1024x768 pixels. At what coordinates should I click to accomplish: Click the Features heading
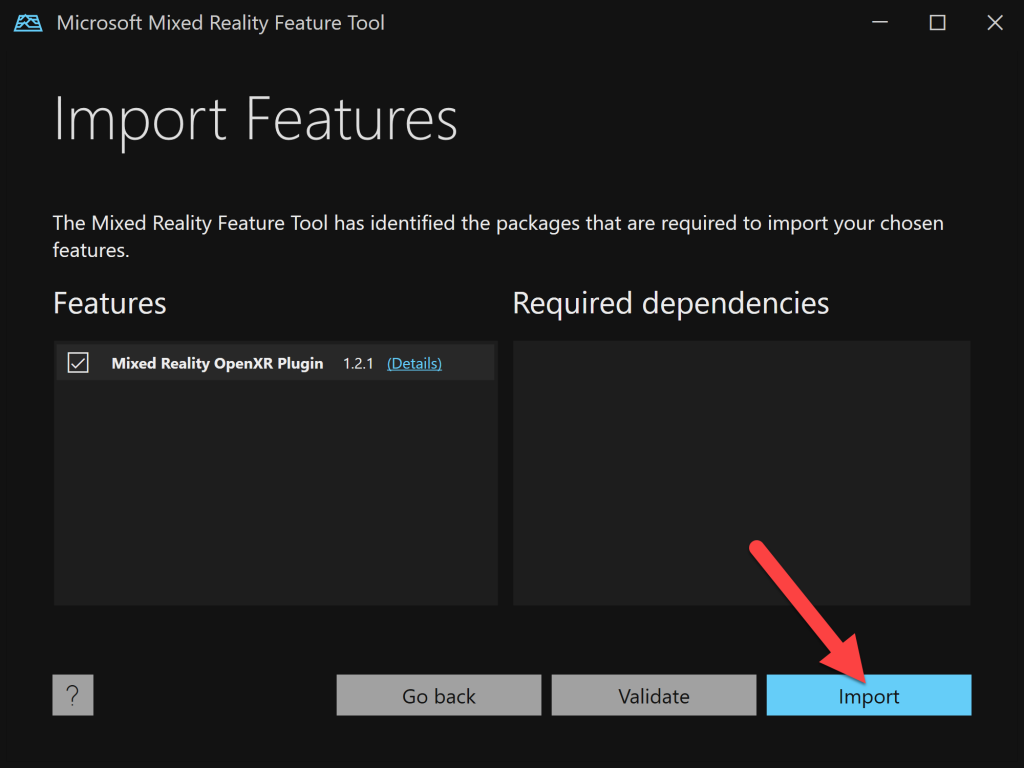click(x=110, y=303)
